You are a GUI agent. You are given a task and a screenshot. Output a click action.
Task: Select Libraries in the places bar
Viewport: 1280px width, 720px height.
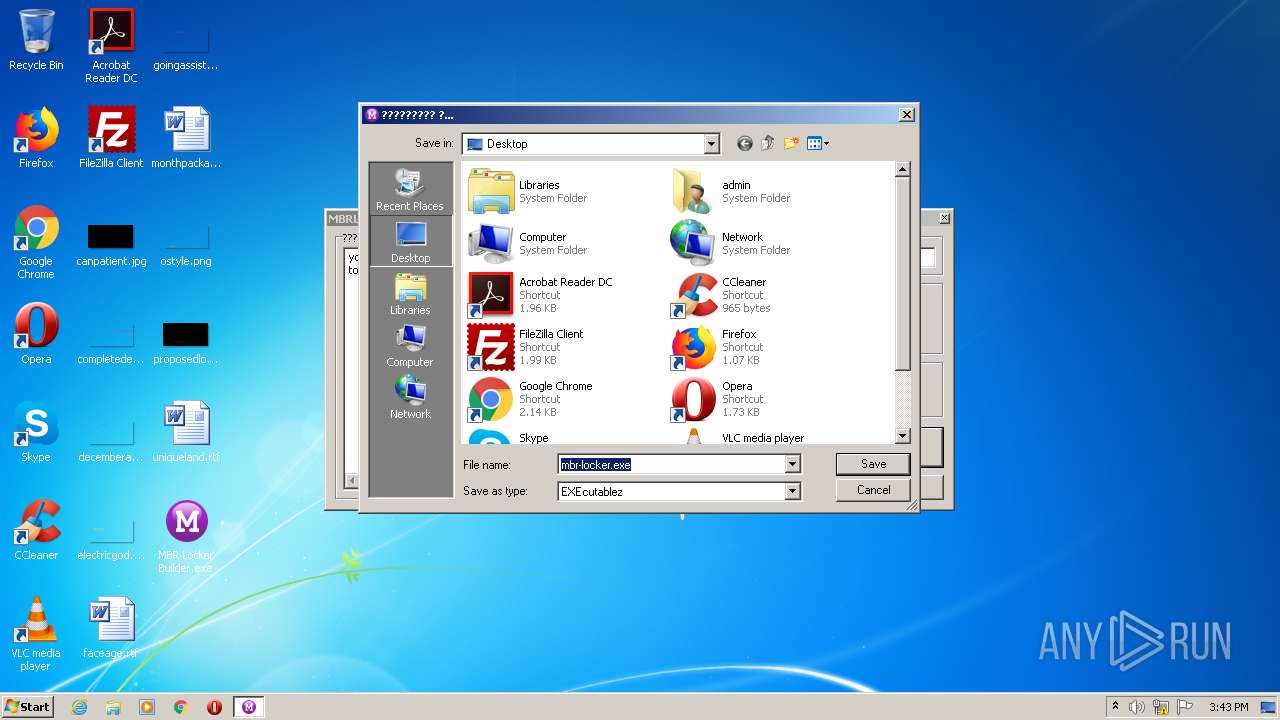point(410,294)
